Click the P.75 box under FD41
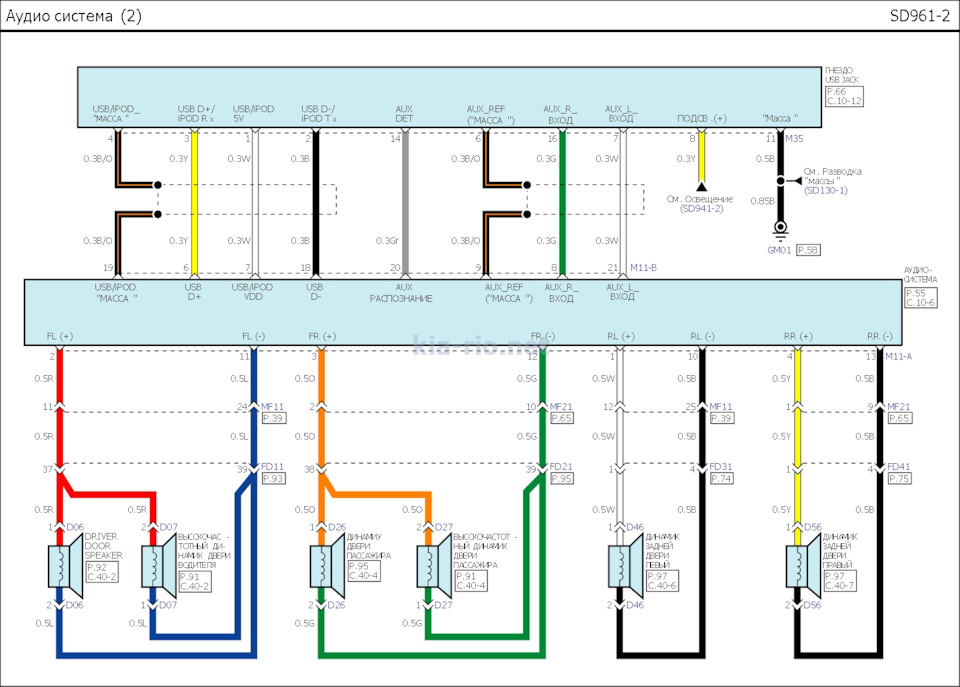960x687 pixels. [899, 478]
